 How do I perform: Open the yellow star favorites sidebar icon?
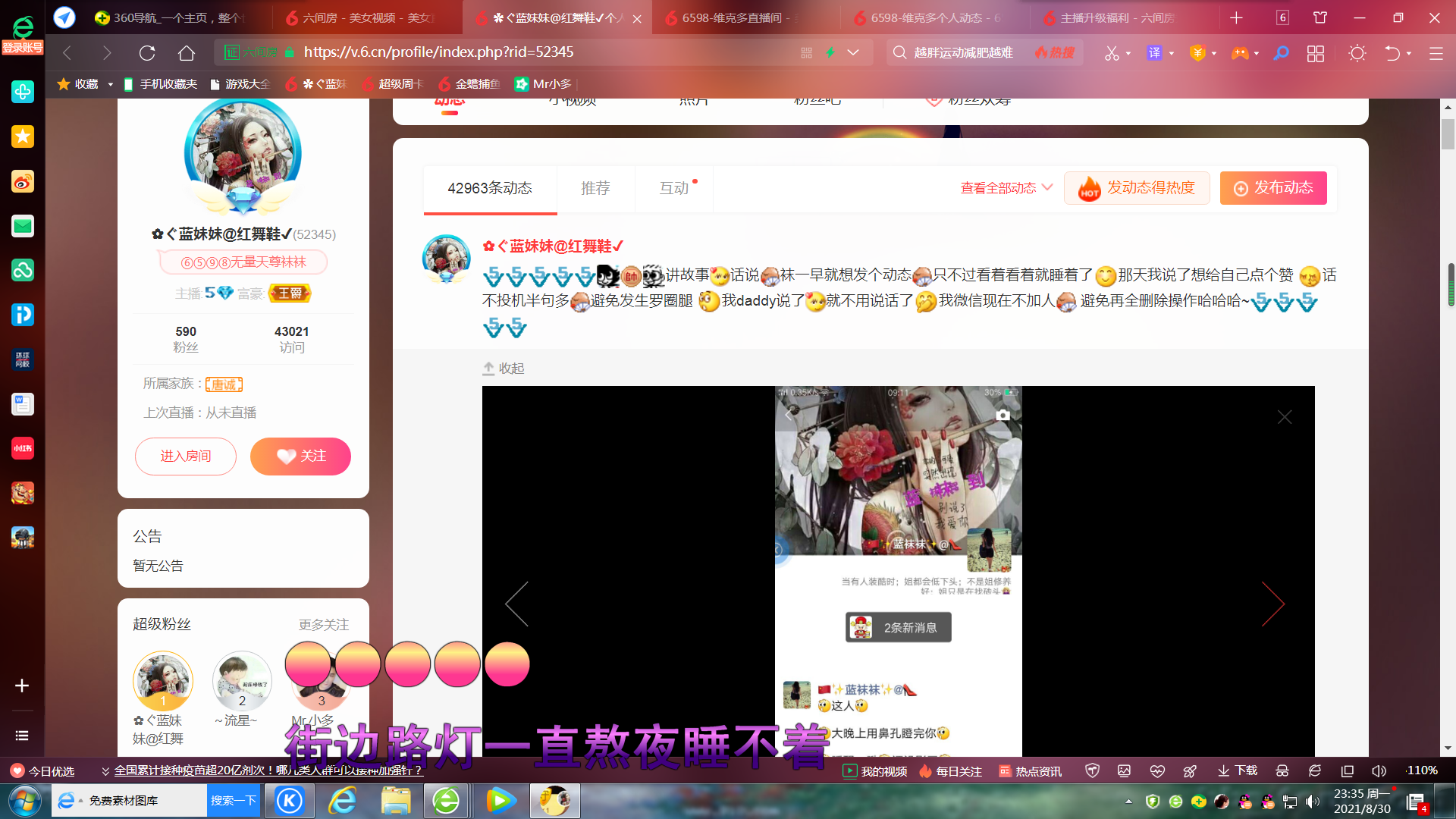pyautogui.click(x=23, y=136)
